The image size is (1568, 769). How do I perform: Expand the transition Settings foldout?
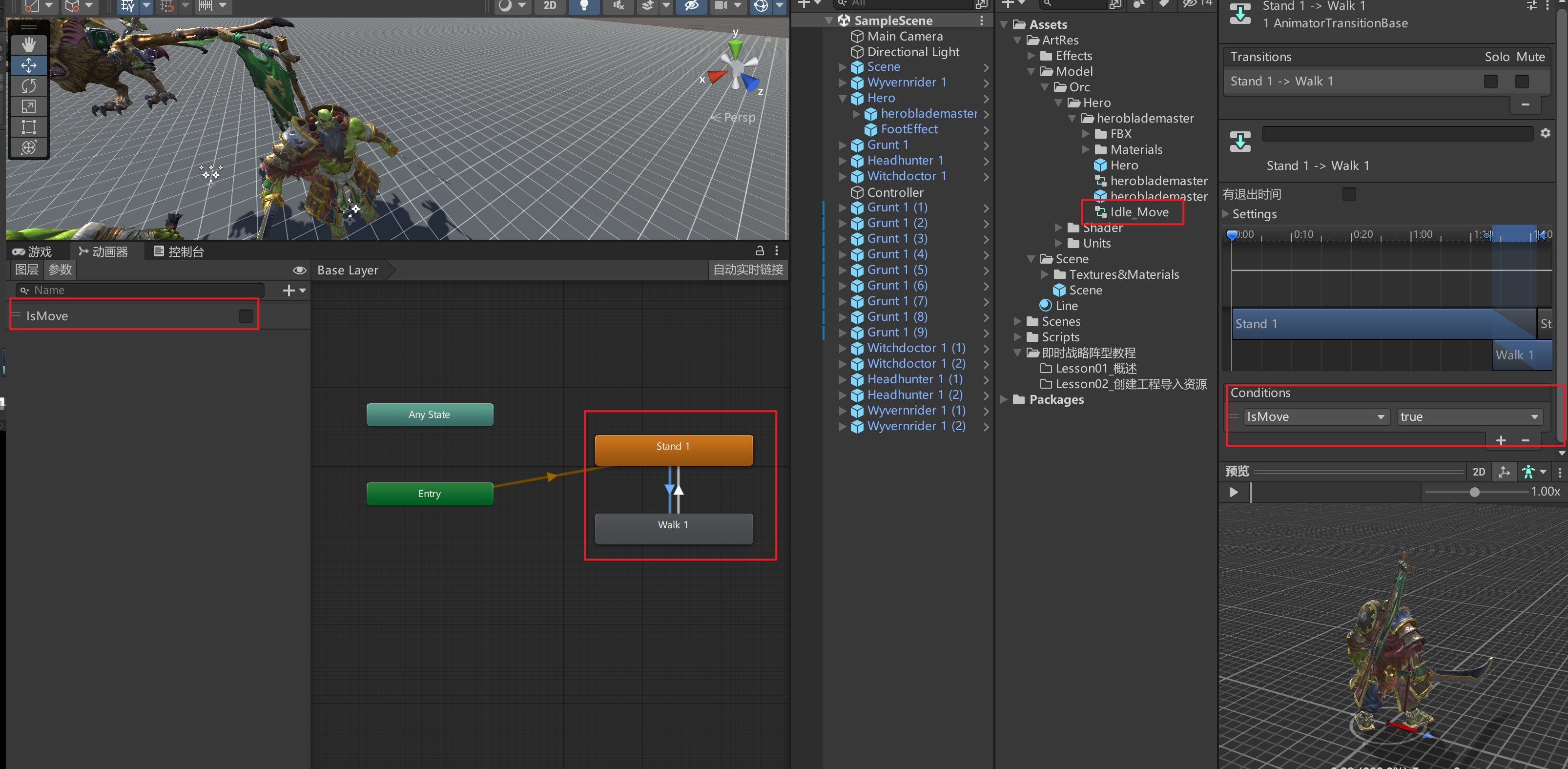tap(1226, 214)
